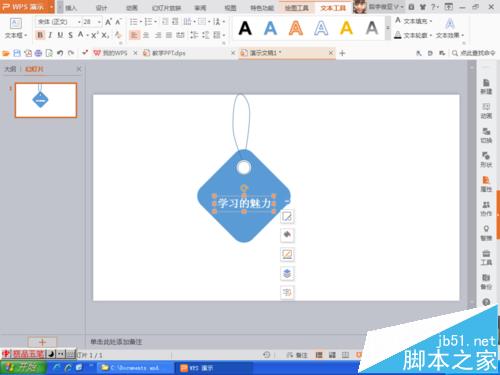Select slide 1 thumbnail
The height and width of the screenshot is (375, 500).
tap(46, 100)
